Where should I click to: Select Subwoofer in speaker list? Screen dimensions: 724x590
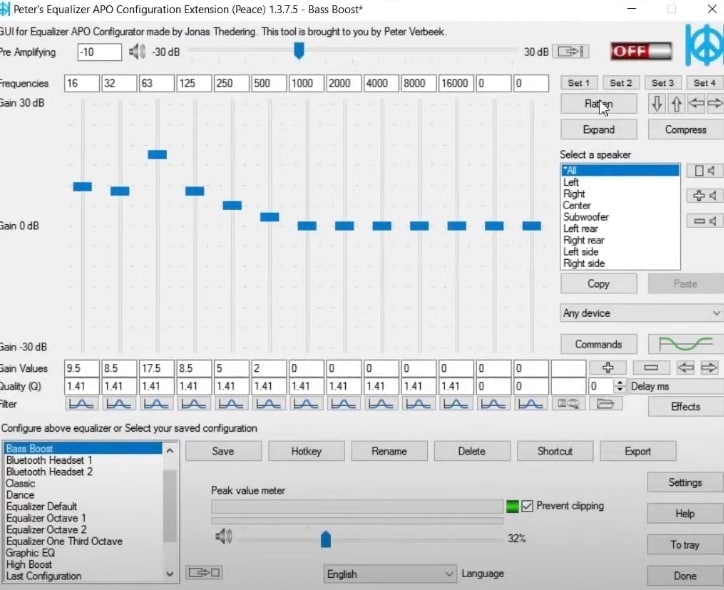585,217
